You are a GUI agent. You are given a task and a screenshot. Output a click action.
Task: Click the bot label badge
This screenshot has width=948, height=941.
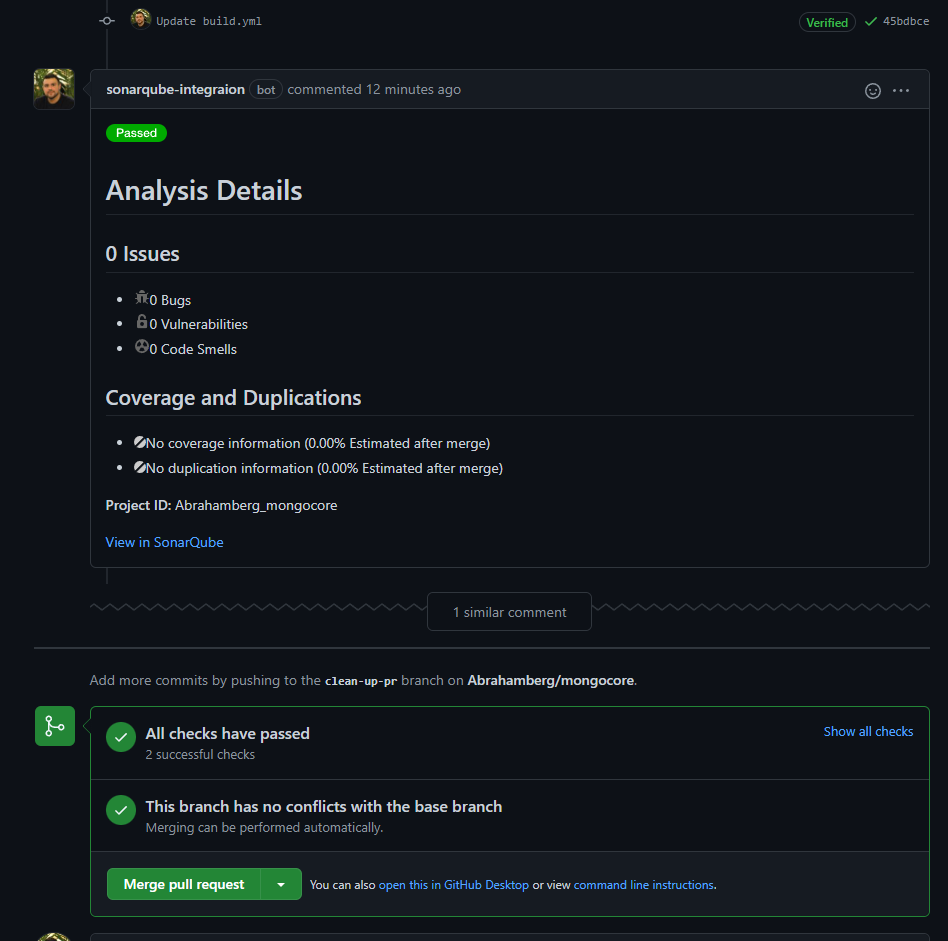(x=265, y=90)
